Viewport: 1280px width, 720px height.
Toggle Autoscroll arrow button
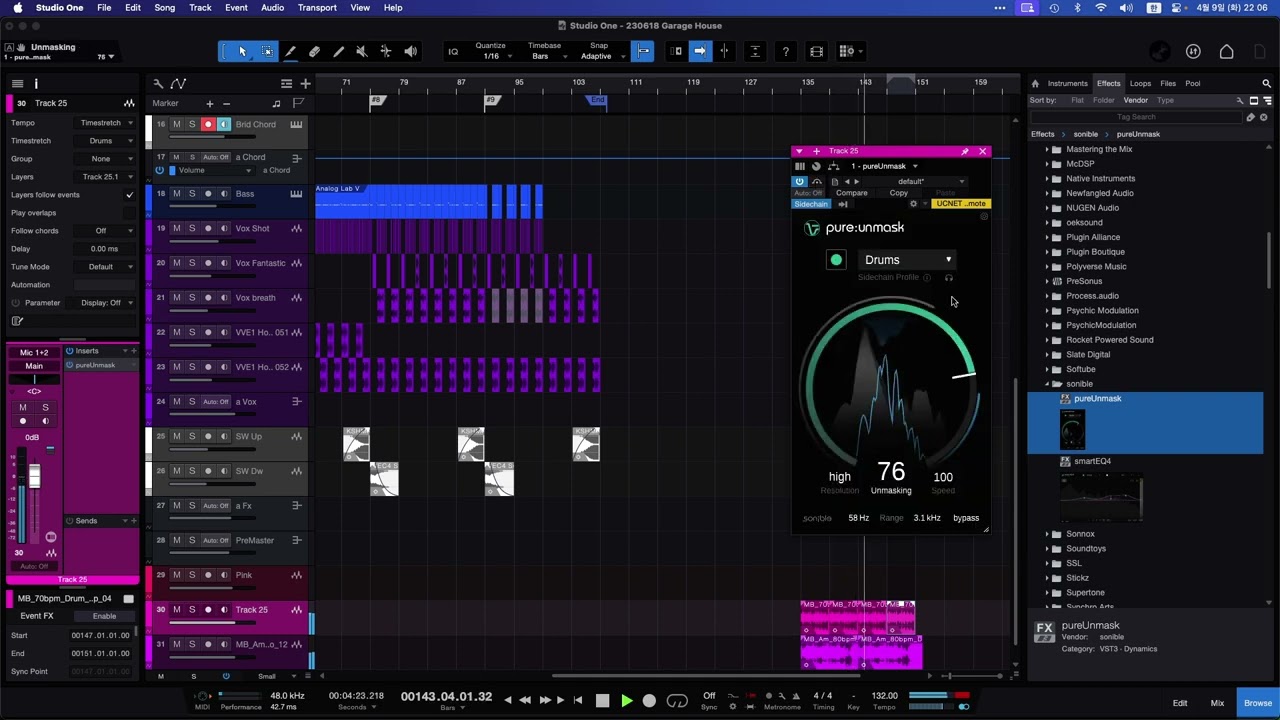click(x=700, y=51)
